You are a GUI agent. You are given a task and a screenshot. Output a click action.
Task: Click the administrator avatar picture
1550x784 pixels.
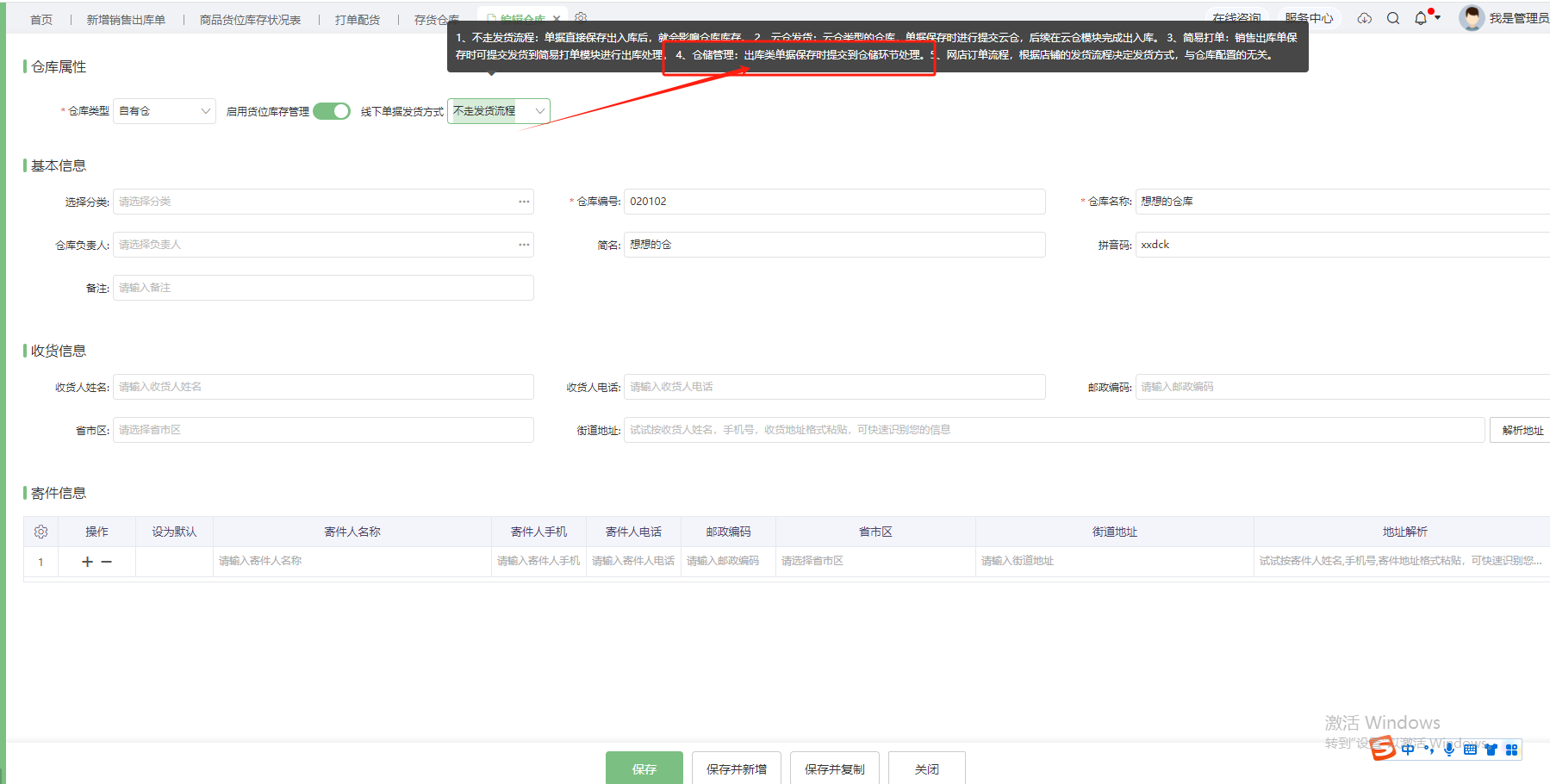[1472, 18]
